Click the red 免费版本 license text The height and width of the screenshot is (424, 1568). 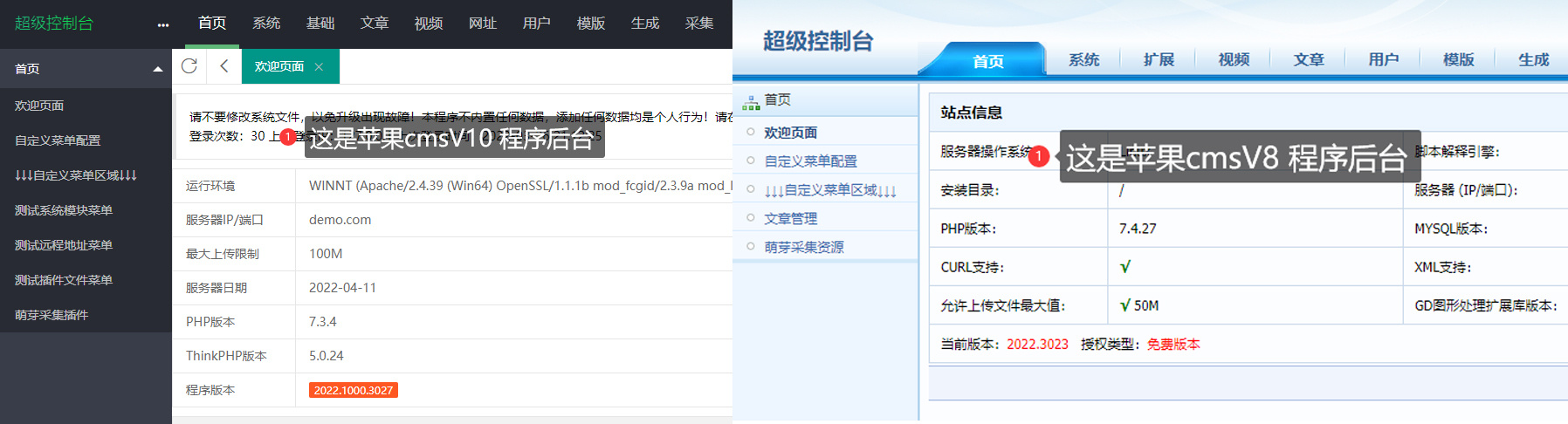click(x=1173, y=345)
